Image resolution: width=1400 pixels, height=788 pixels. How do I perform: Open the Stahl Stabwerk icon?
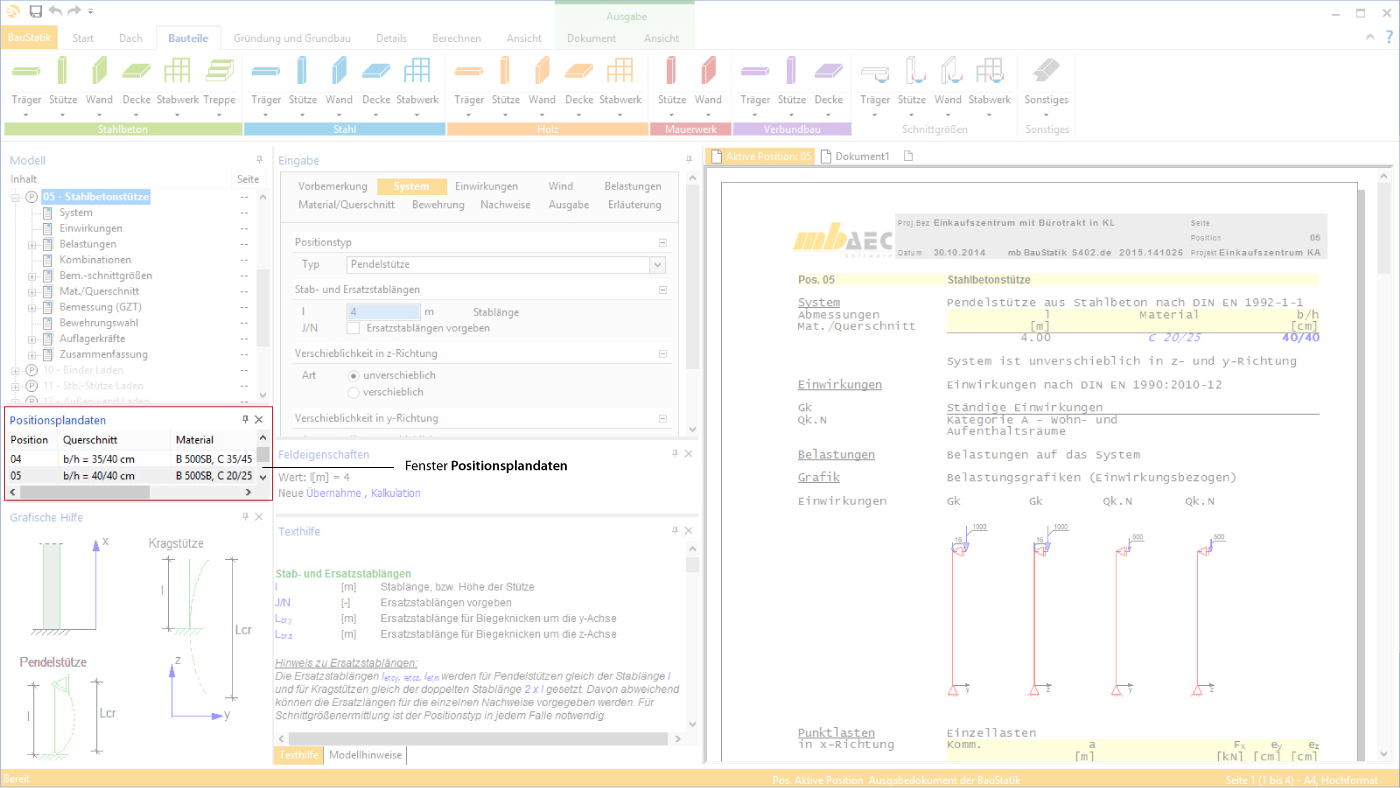(x=417, y=70)
